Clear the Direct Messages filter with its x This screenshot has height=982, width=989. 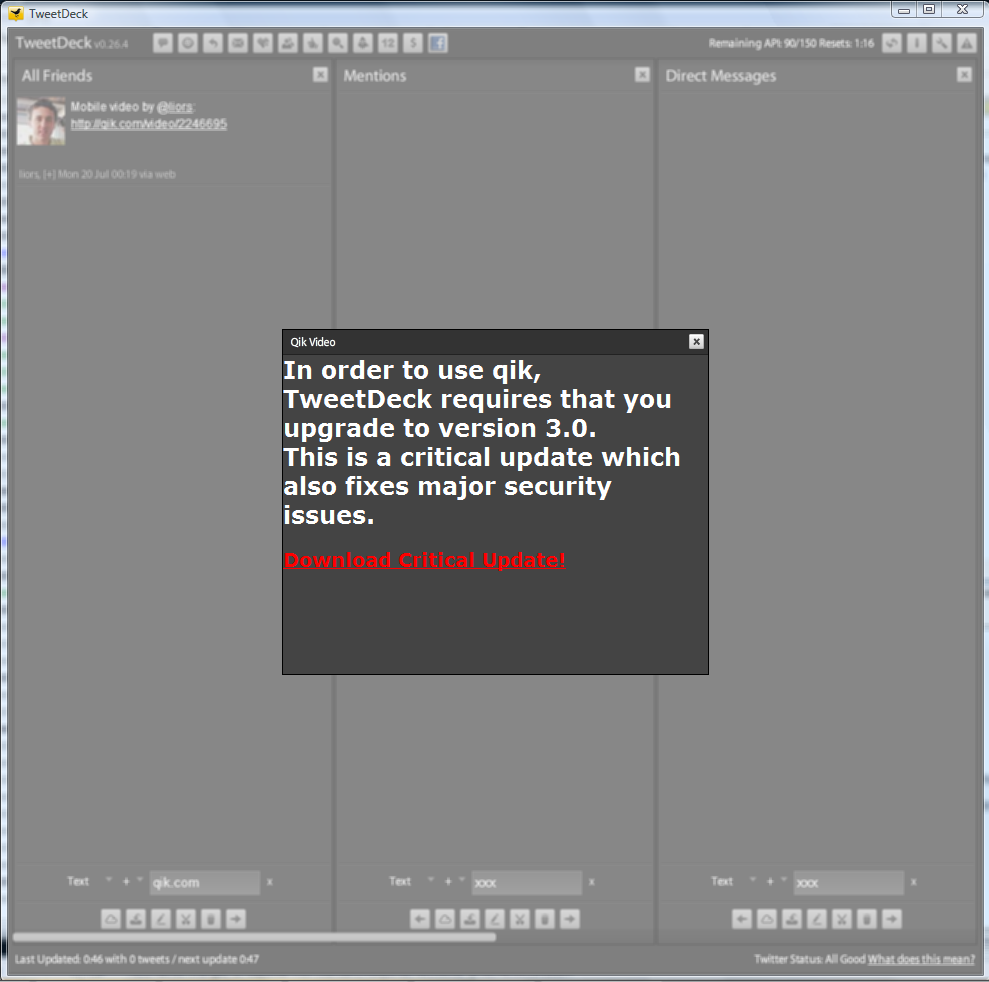(913, 882)
